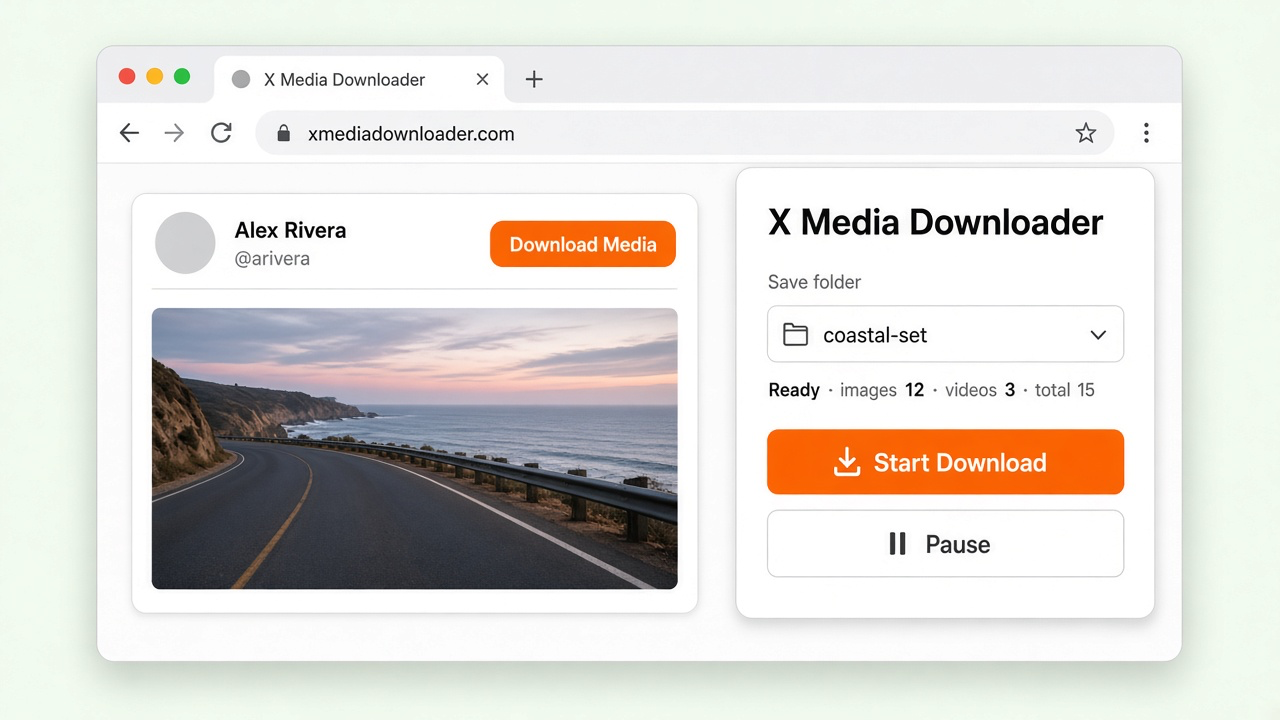Click the videos 3 count
The width and height of the screenshot is (1280, 720).
pos(980,390)
